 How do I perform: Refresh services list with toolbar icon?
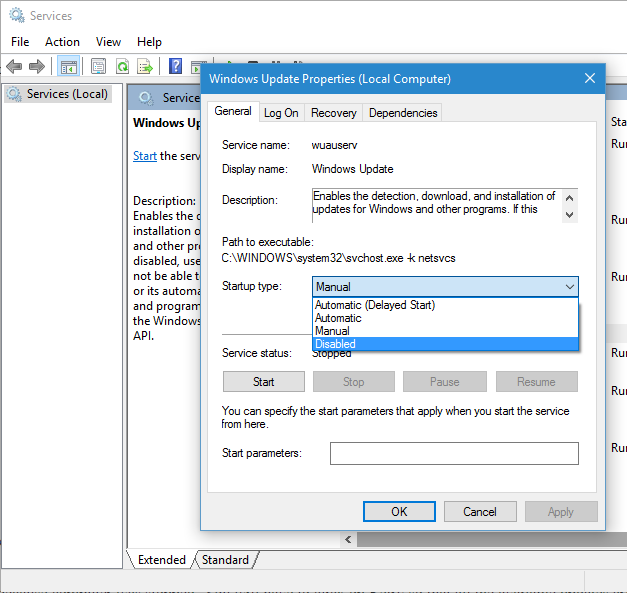tap(122, 66)
